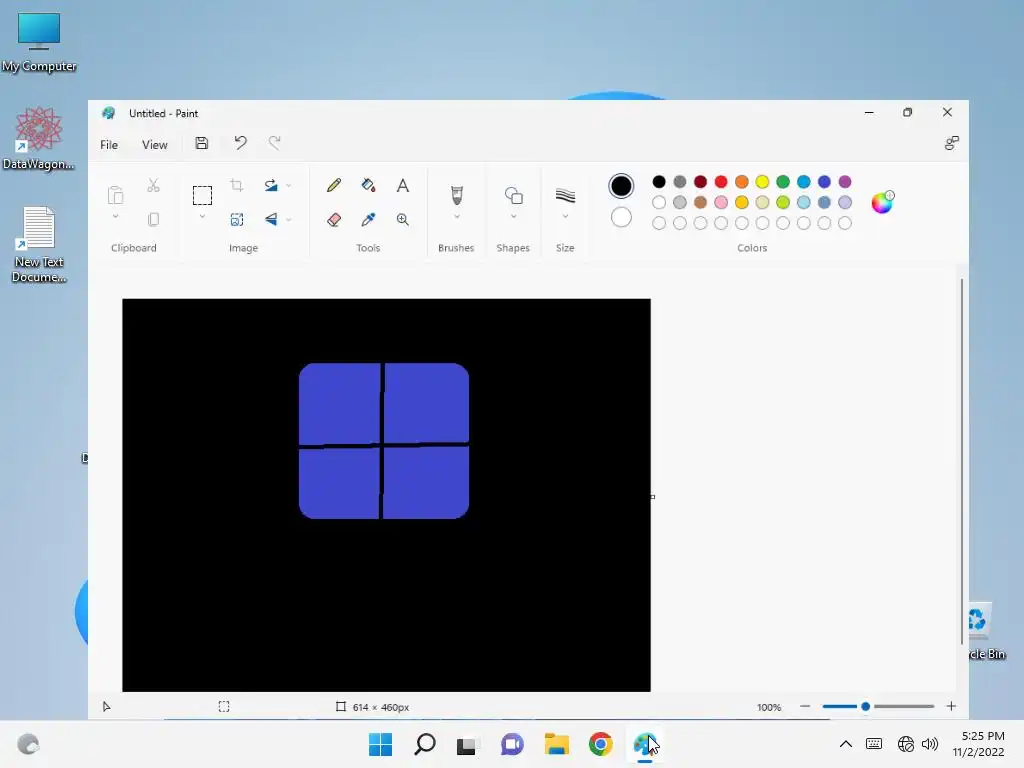Click the zoom out minus button
The image size is (1024, 768).
[805, 707]
